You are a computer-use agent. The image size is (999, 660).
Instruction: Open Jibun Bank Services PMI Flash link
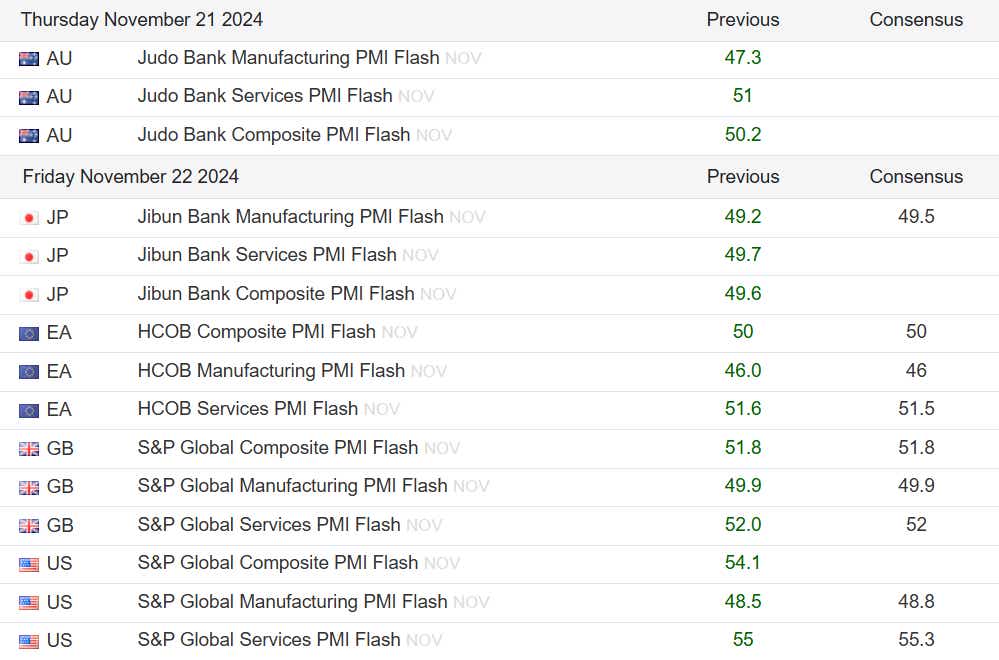(267, 255)
